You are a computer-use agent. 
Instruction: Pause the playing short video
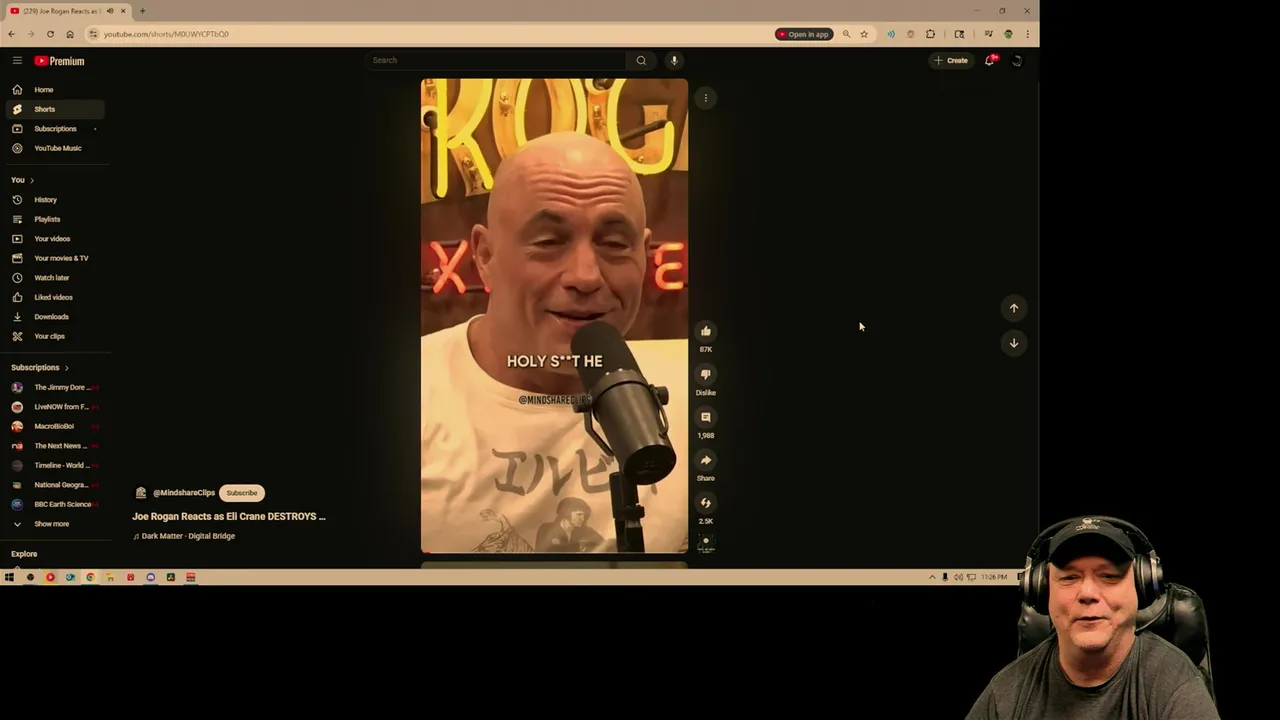click(x=554, y=315)
